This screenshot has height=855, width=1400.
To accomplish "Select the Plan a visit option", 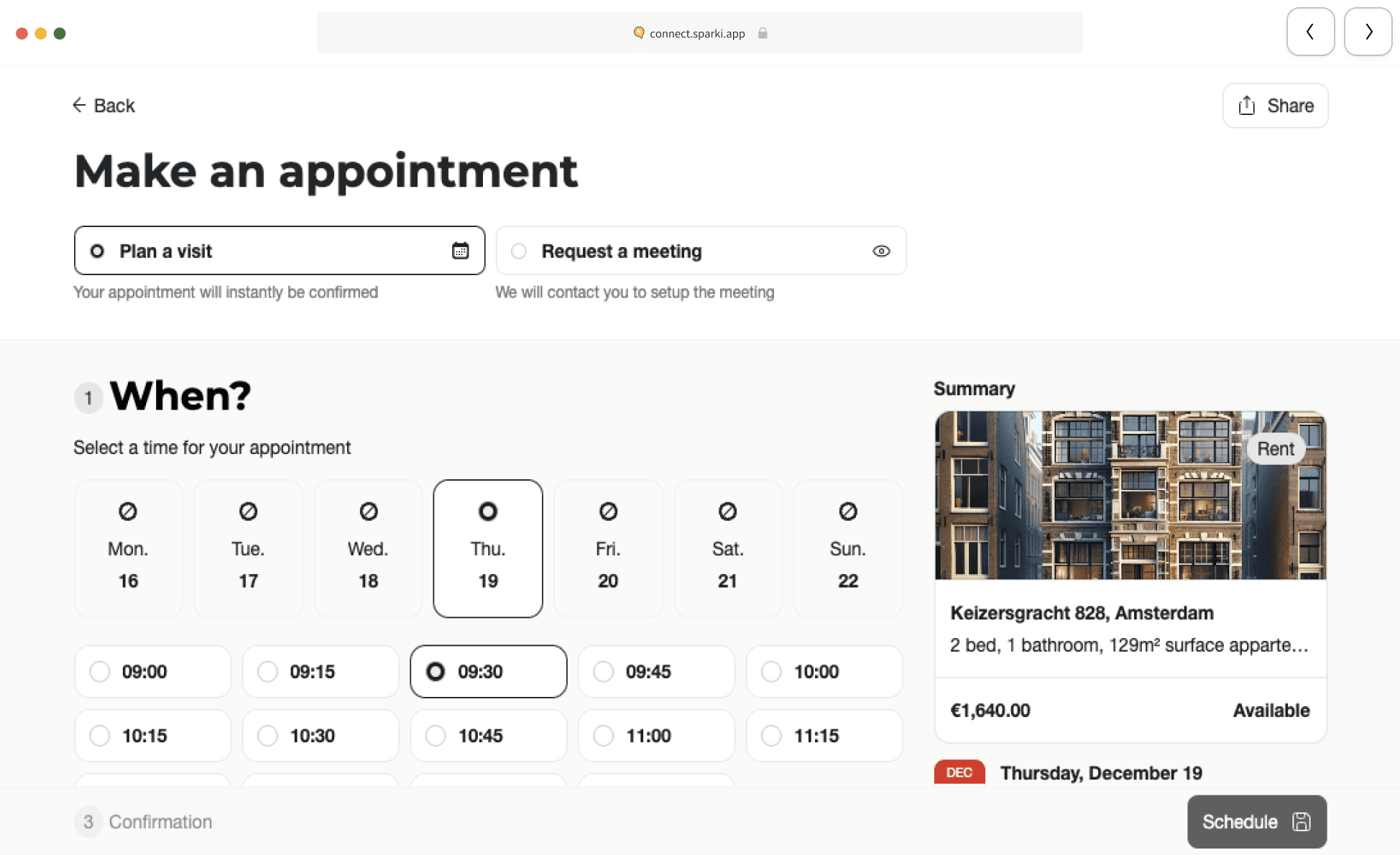I will pyautogui.click(x=280, y=251).
